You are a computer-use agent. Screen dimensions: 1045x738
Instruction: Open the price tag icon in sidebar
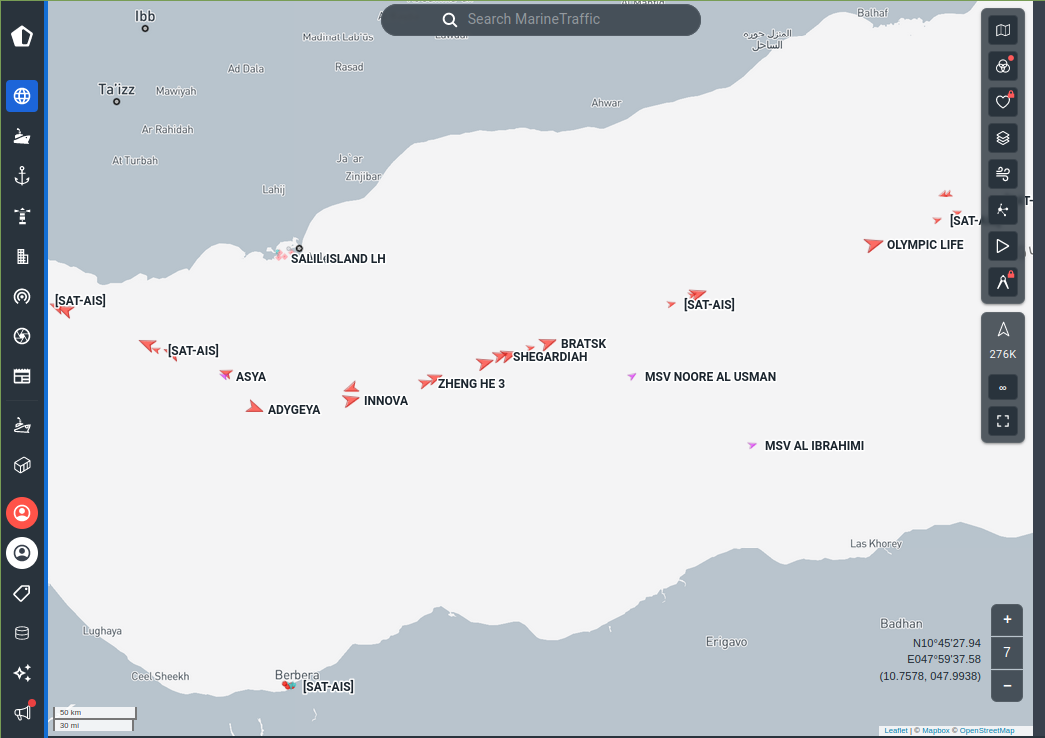pos(22,593)
